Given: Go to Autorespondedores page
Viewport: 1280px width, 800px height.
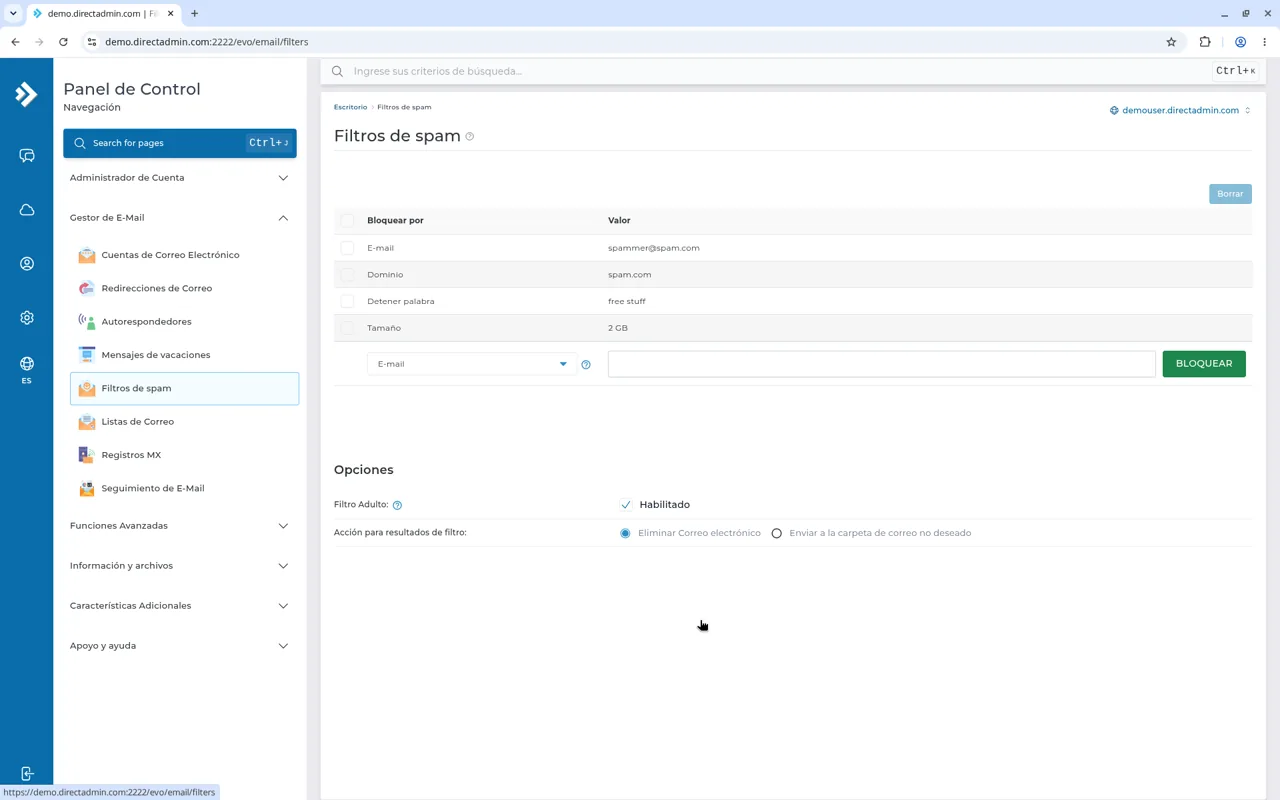Looking at the screenshot, I should [x=184, y=322].
